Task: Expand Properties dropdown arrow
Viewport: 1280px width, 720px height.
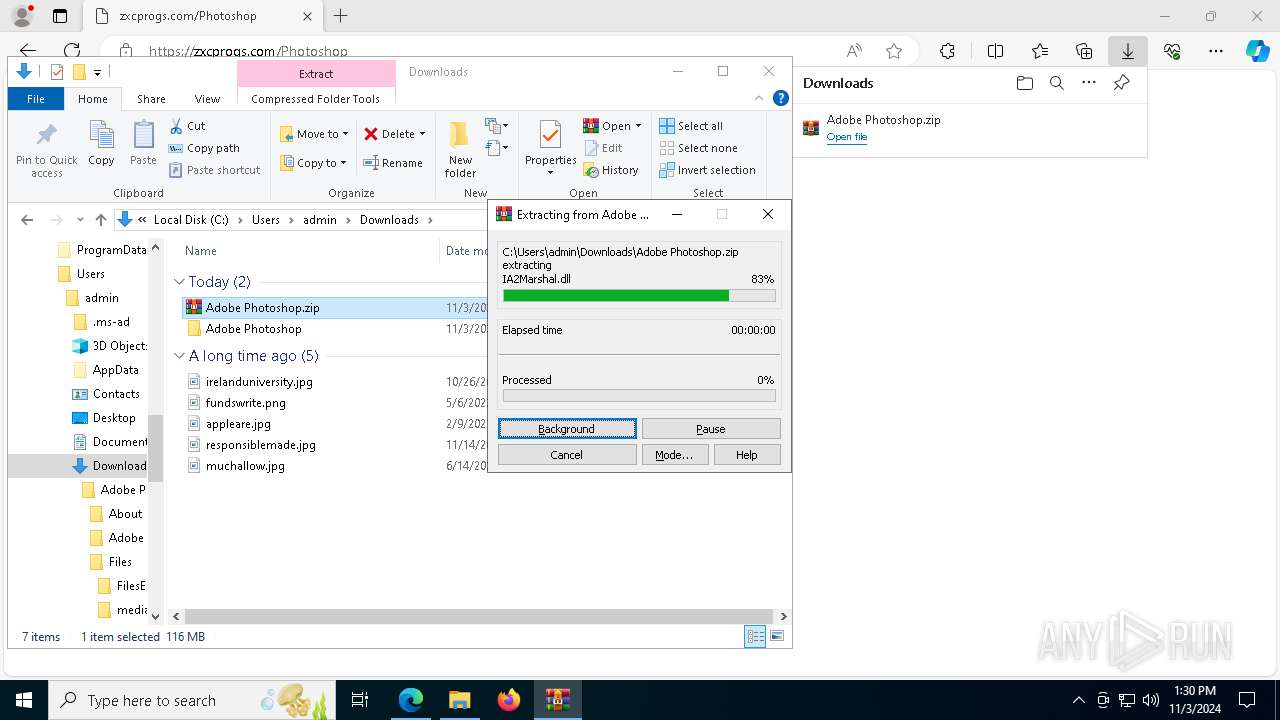Action: [551, 173]
